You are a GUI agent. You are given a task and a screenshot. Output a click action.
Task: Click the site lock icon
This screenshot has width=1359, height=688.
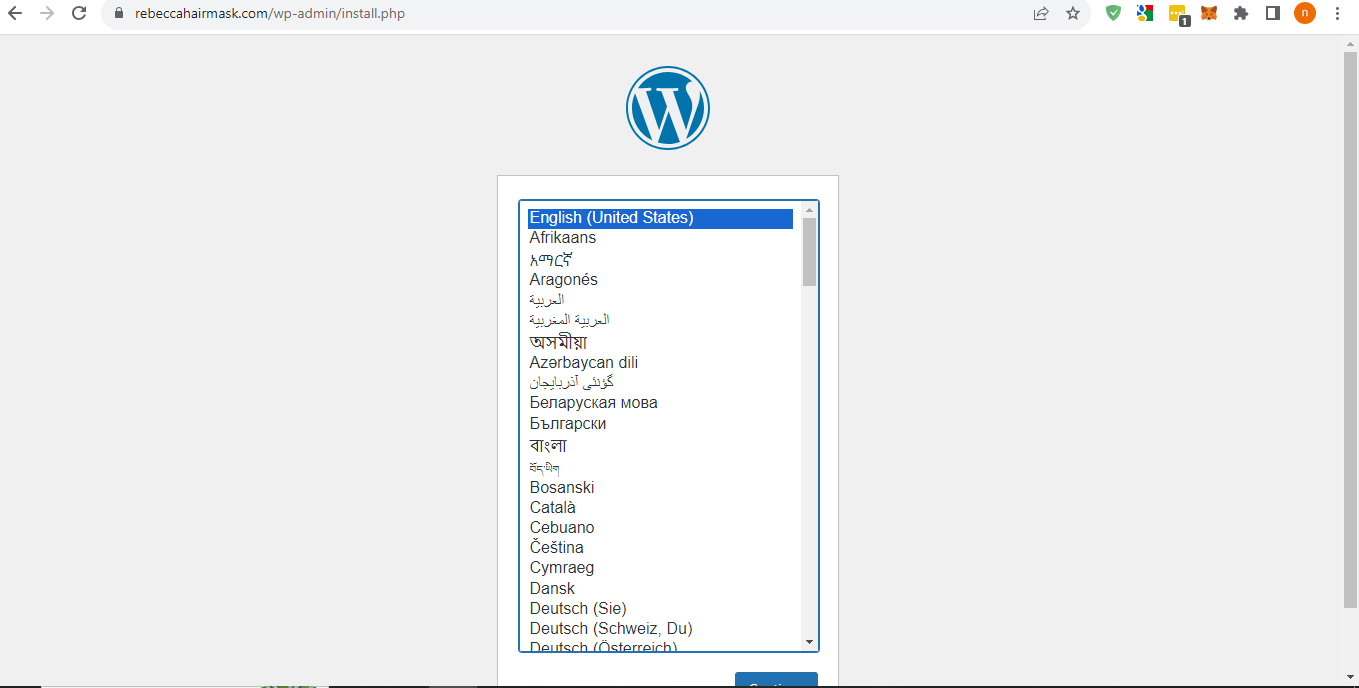[x=119, y=14]
